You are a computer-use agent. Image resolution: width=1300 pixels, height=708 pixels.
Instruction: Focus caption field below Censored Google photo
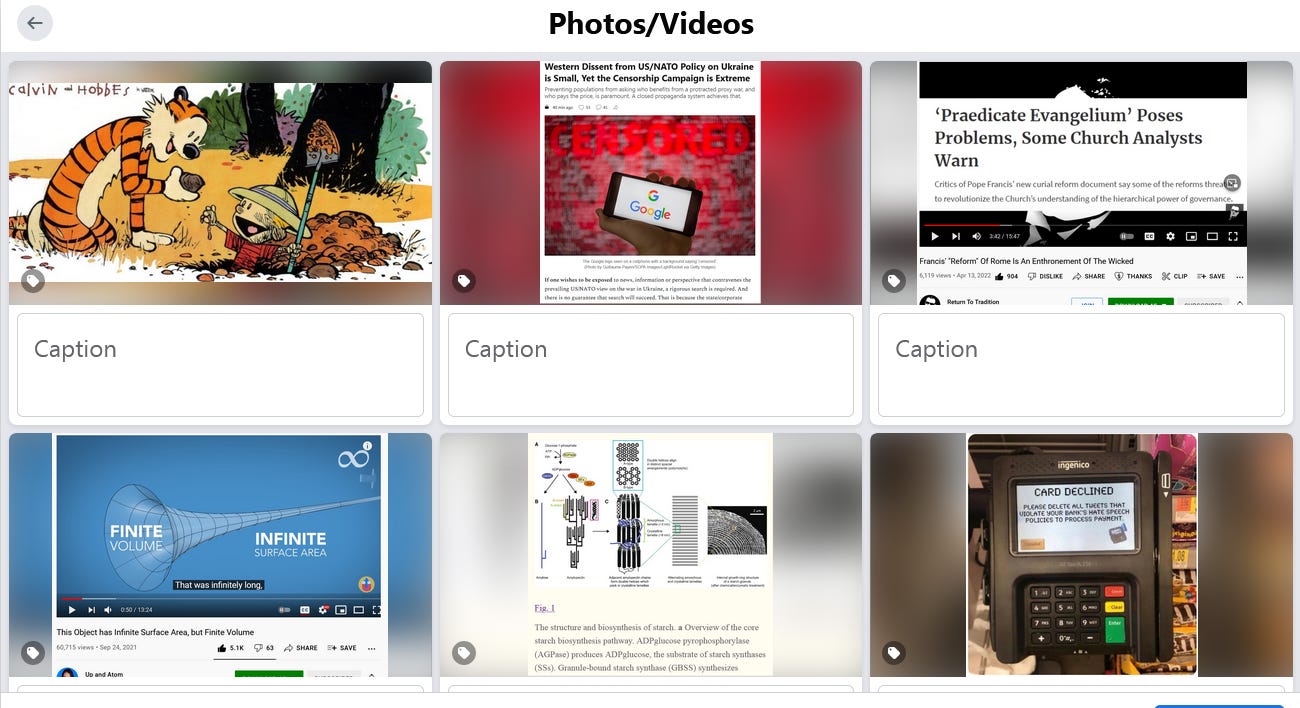(x=651, y=365)
